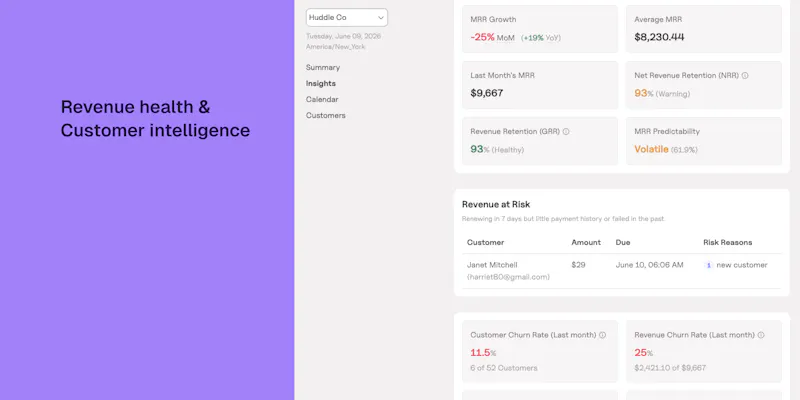Open the Janet Mitchell customer row
The height and width of the screenshot is (400, 800).
[621, 271]
